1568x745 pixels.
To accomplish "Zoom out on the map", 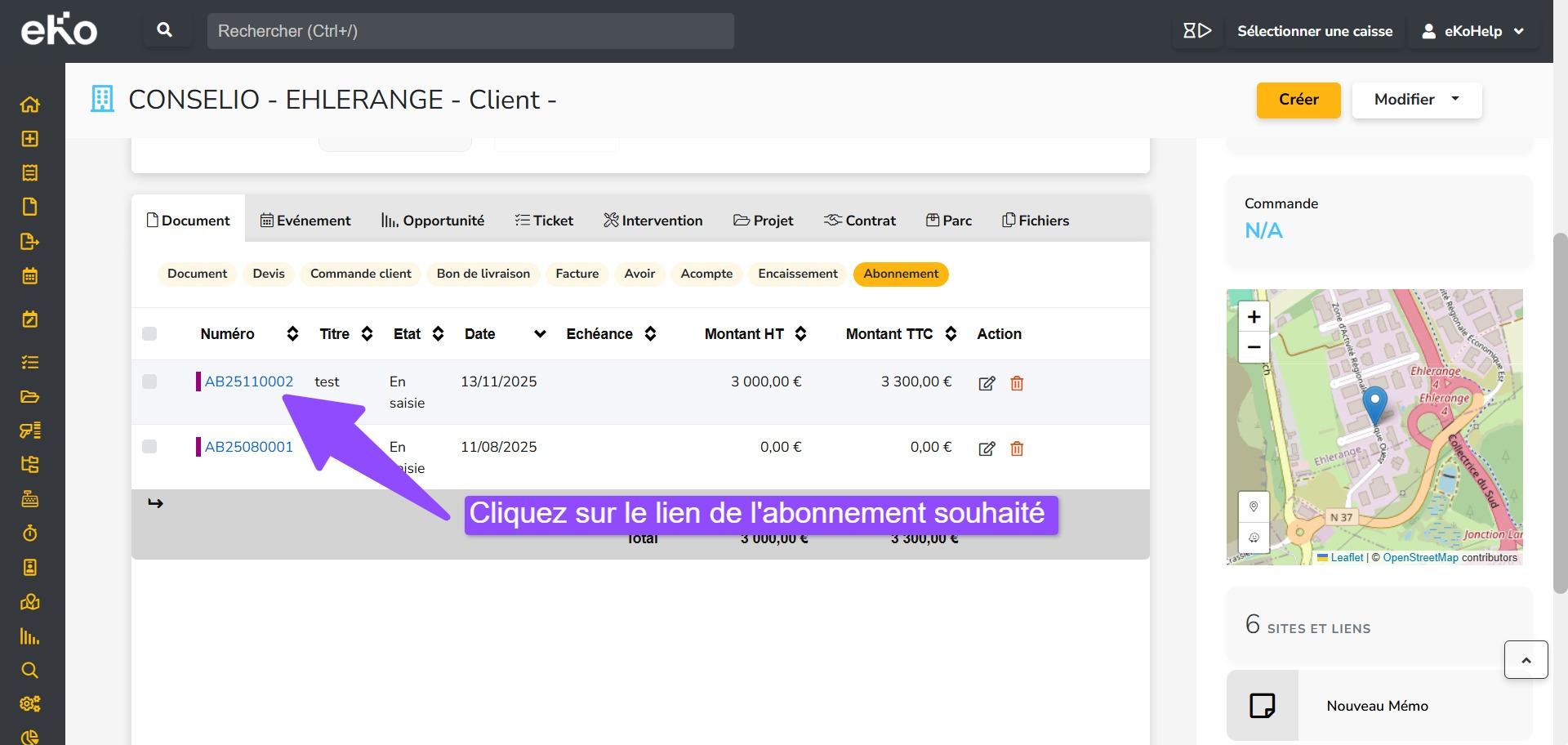I will coord(1254,347).
